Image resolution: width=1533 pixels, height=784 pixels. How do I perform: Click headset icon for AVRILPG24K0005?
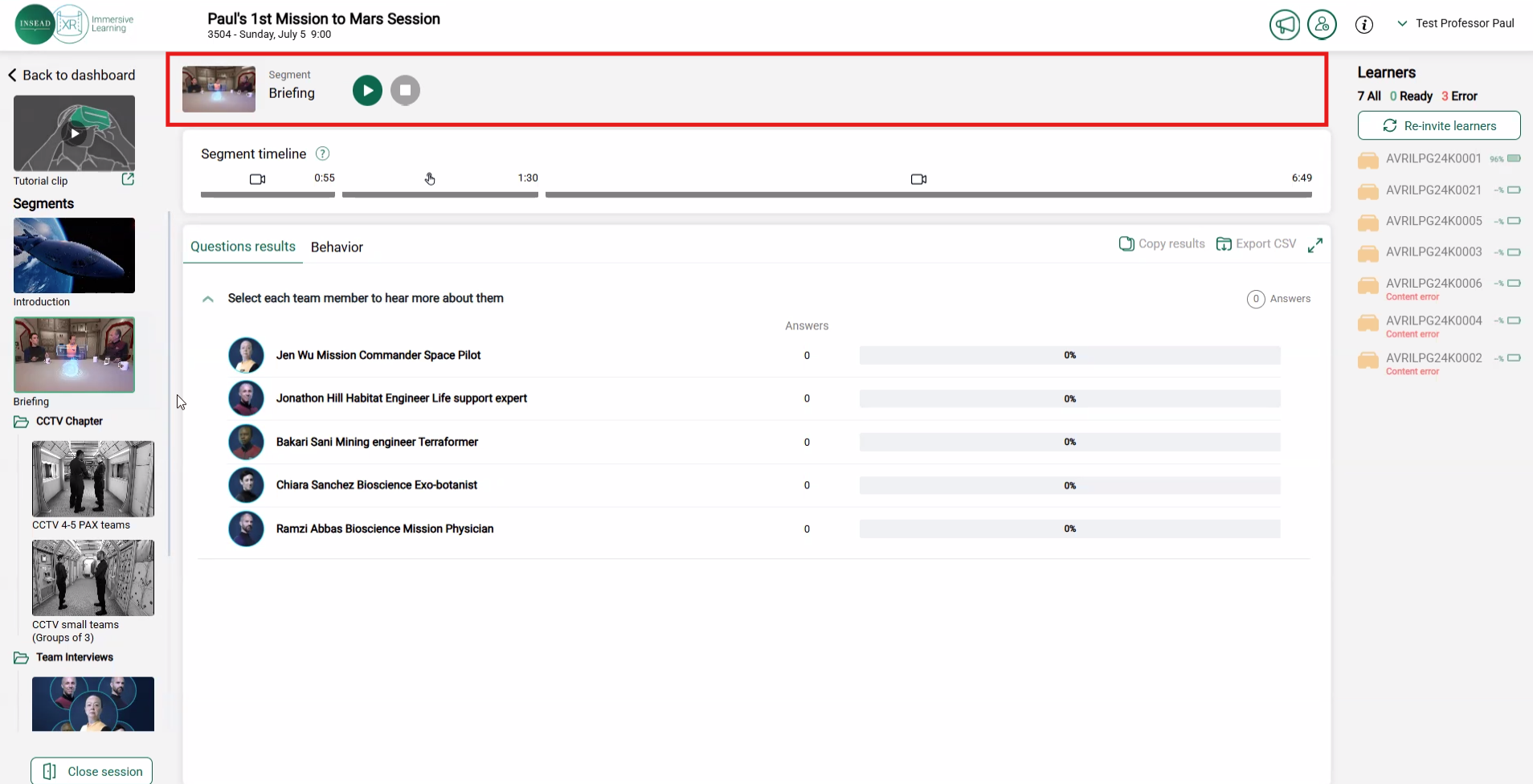[1368, 223]
